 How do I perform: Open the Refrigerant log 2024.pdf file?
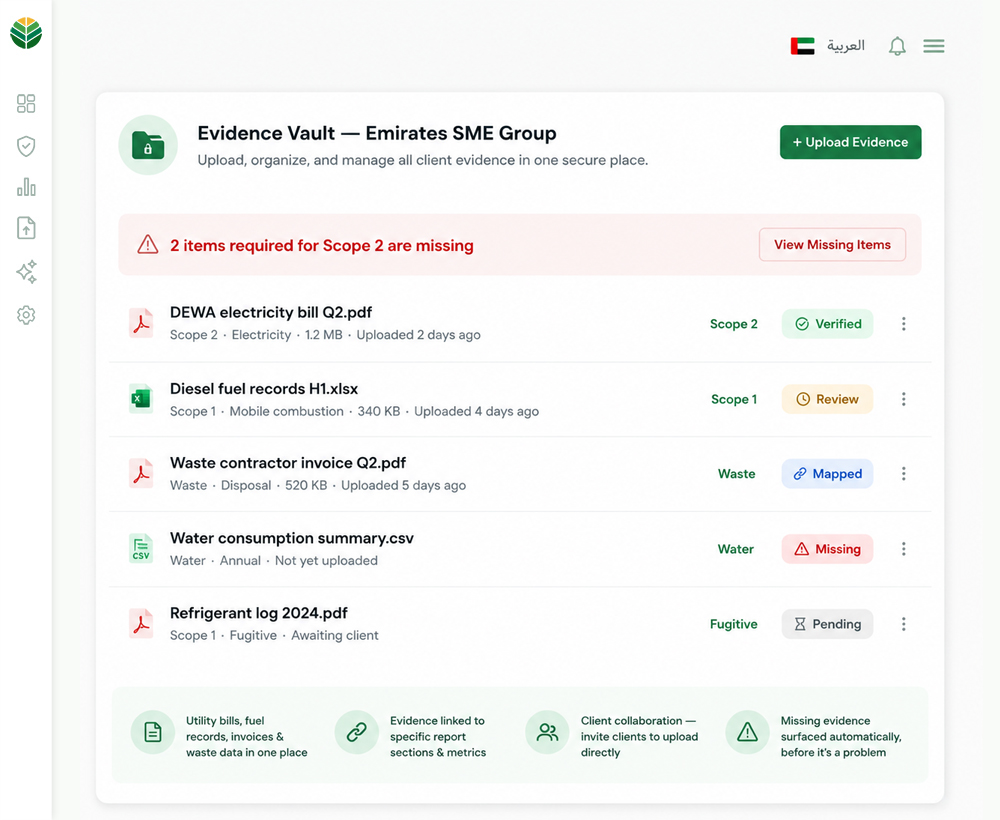tap(258, 613)
